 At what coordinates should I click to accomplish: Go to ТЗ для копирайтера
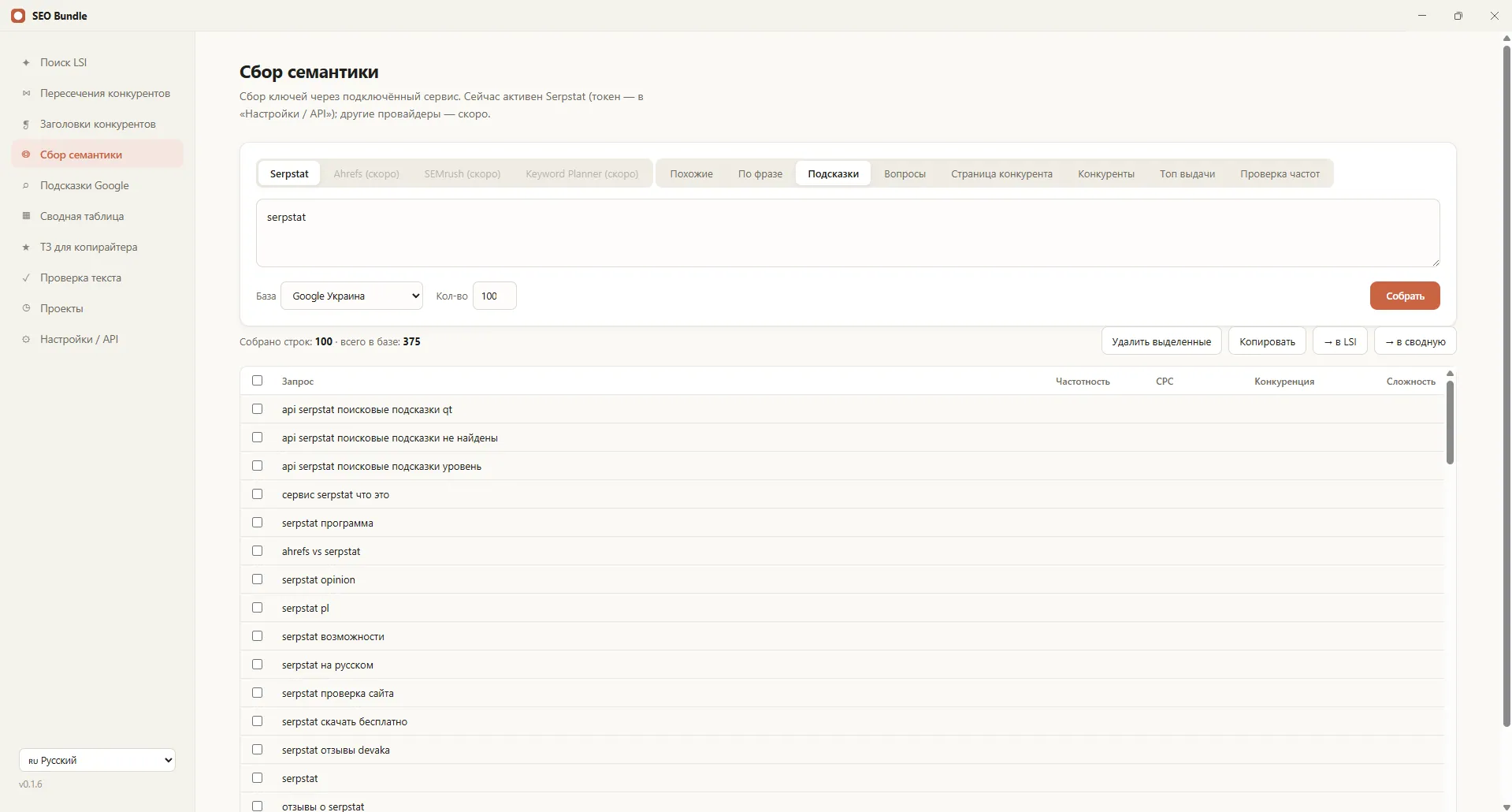point(98,247)
